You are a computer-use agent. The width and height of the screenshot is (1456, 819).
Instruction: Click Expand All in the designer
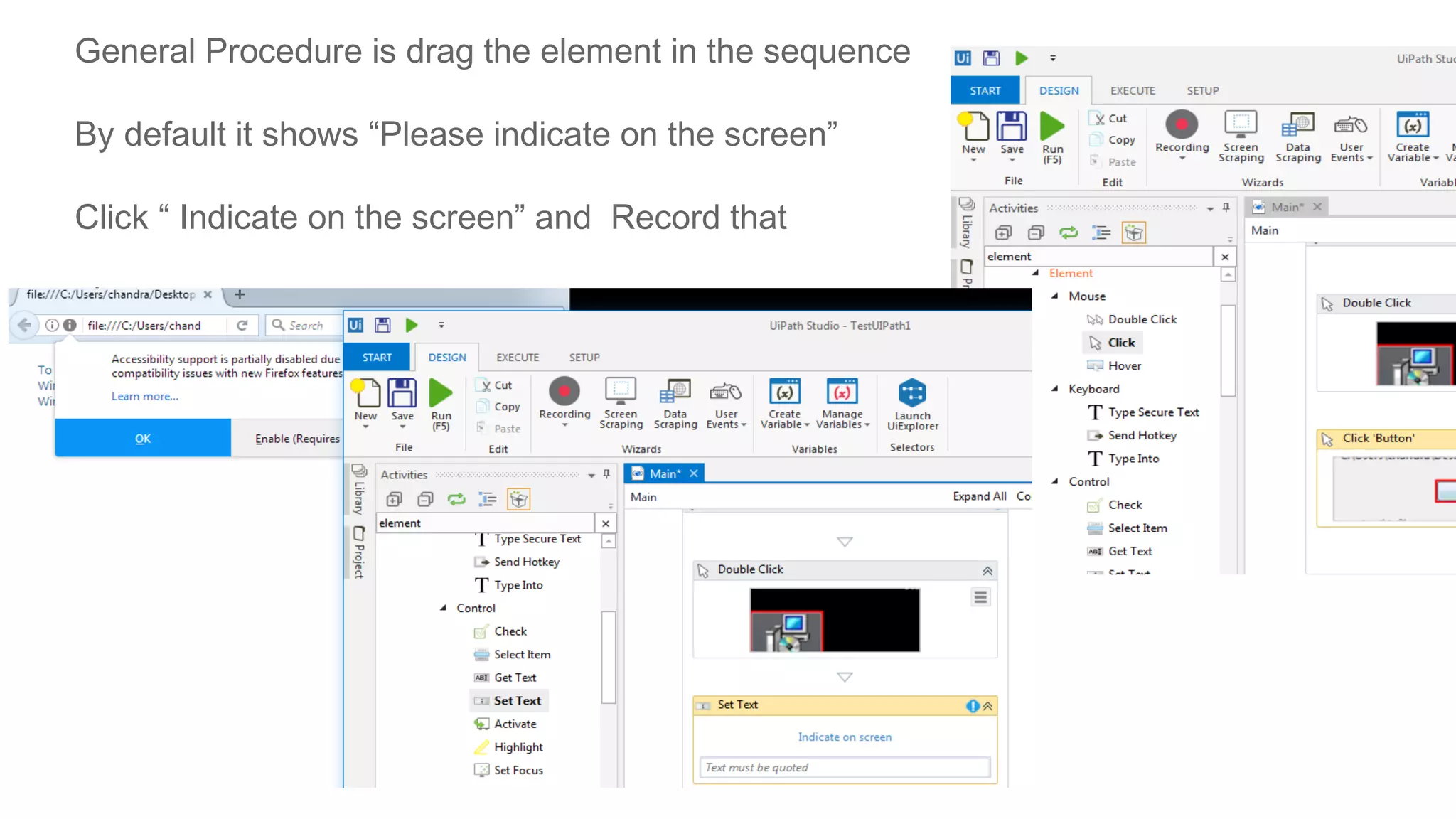point(979,496)
